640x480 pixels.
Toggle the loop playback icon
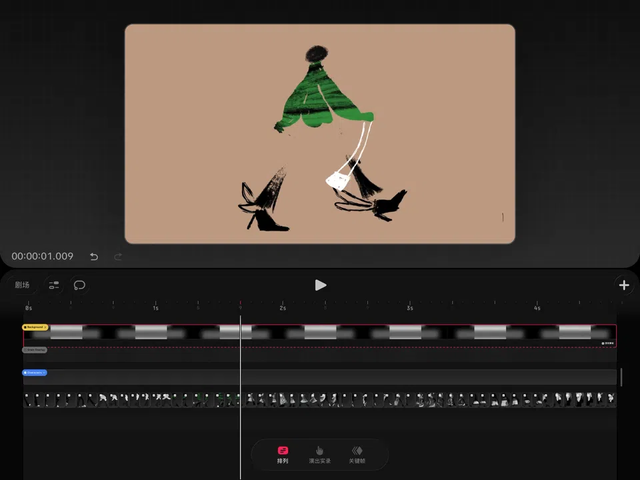pyautogui.click(x=79, y=285)
